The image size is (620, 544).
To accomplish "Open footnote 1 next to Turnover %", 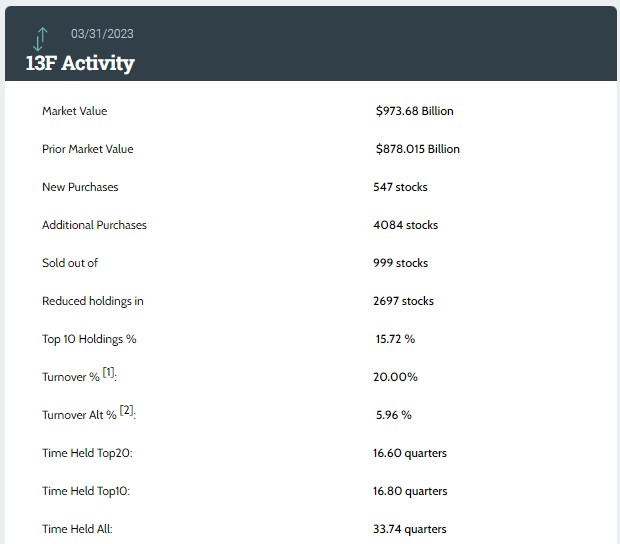I will pyautogui.click(x=109, y=373).
